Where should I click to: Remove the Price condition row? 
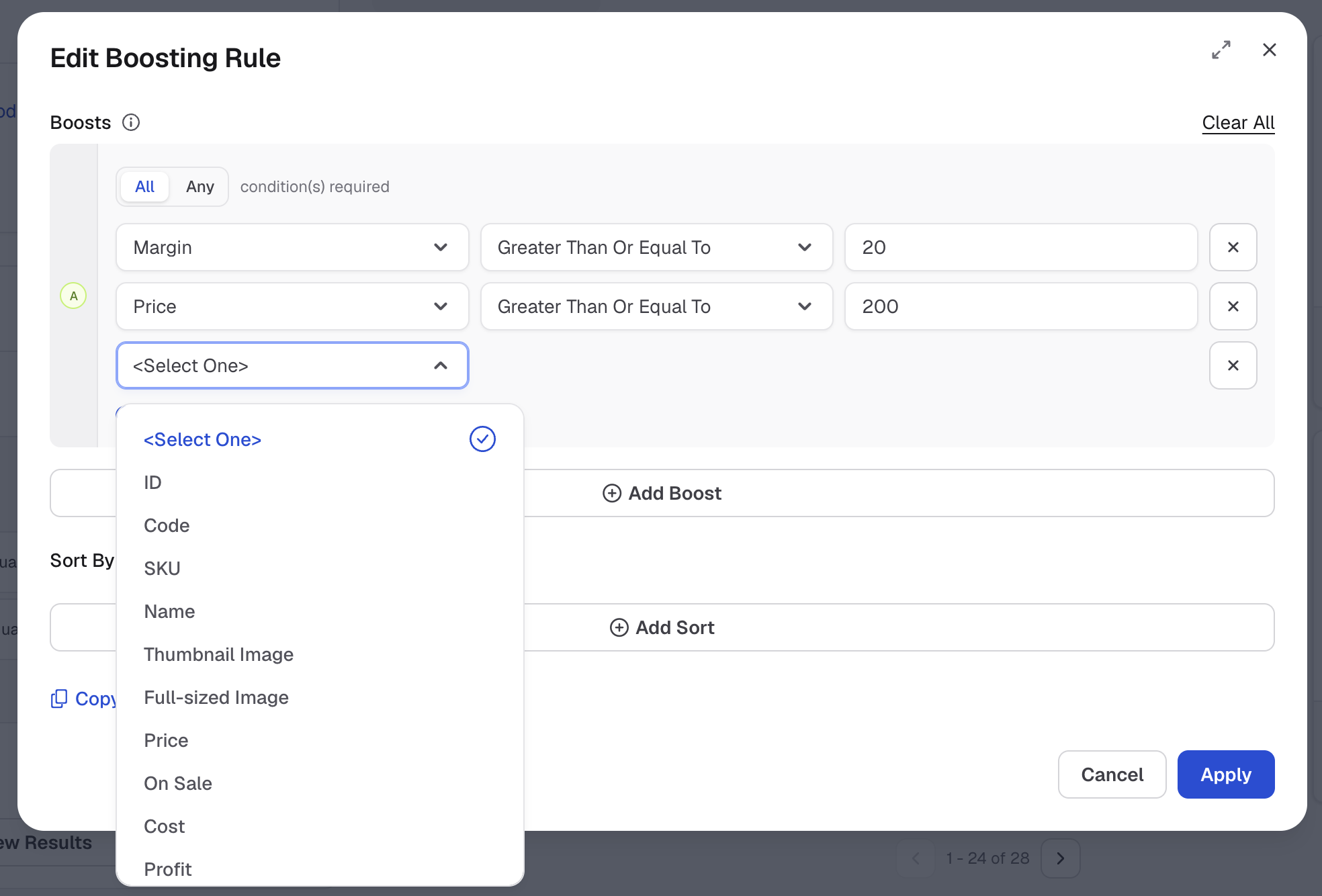coord(1233,306)
